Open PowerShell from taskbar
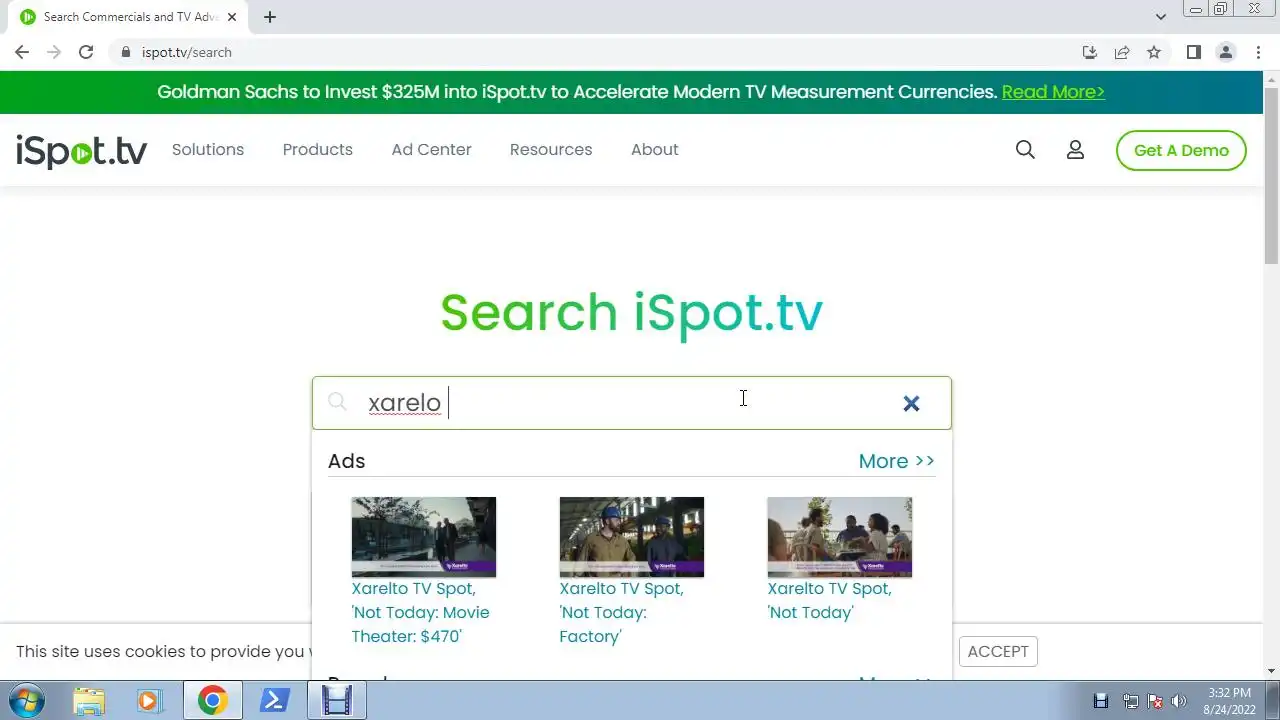The image size is (1280, 720). [x=274, y=700]
